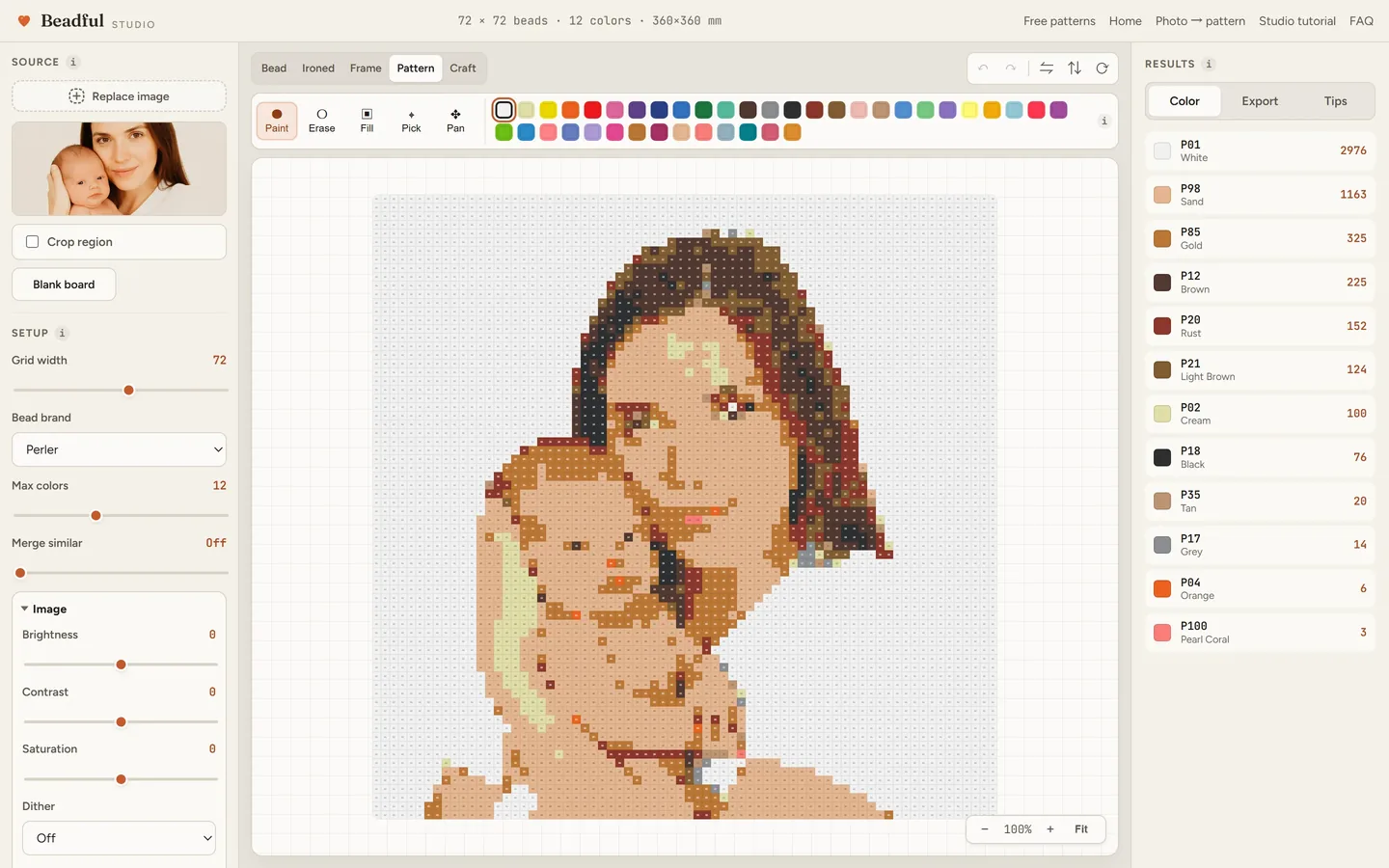Open the info icon beside SOURCE

pyautogui.click(x=73, y=62)
